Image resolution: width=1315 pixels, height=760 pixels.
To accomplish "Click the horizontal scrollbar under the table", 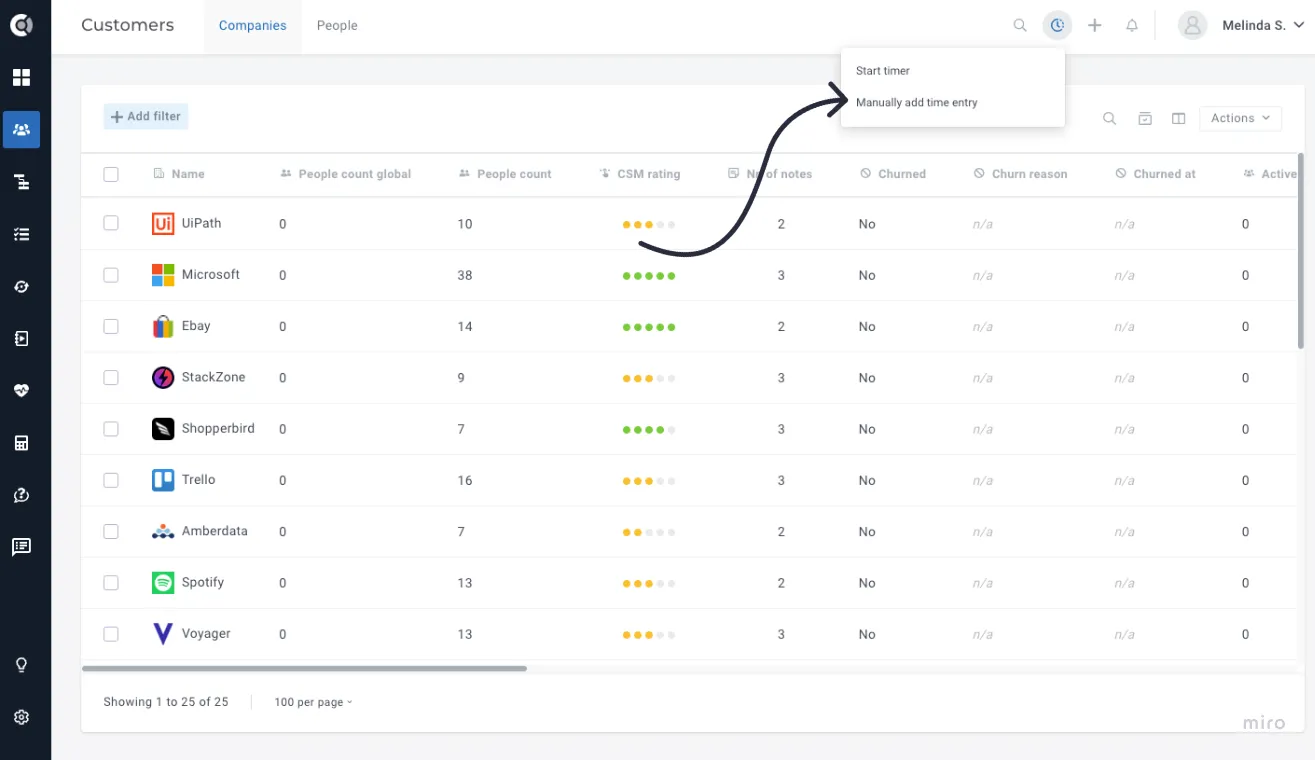I will (304, 668).
